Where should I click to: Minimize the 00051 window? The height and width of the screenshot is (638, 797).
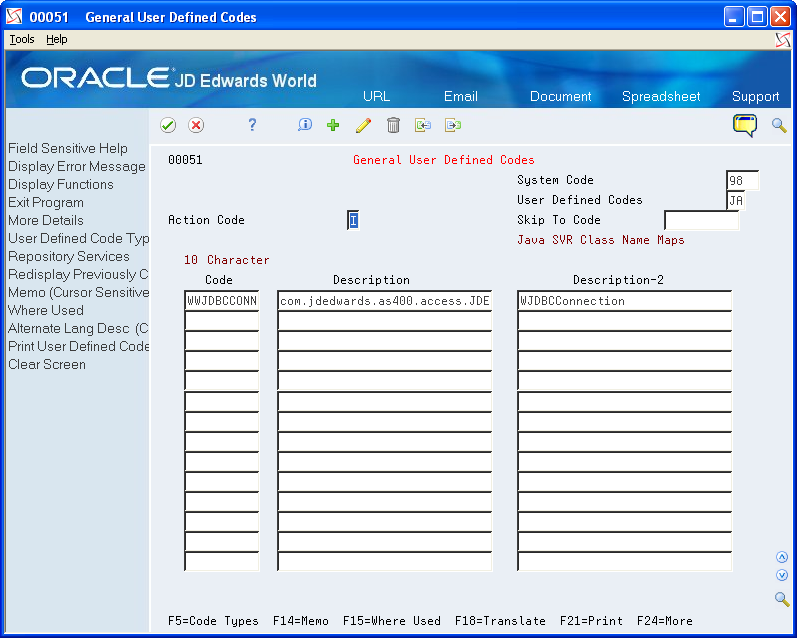click(734, 17)
